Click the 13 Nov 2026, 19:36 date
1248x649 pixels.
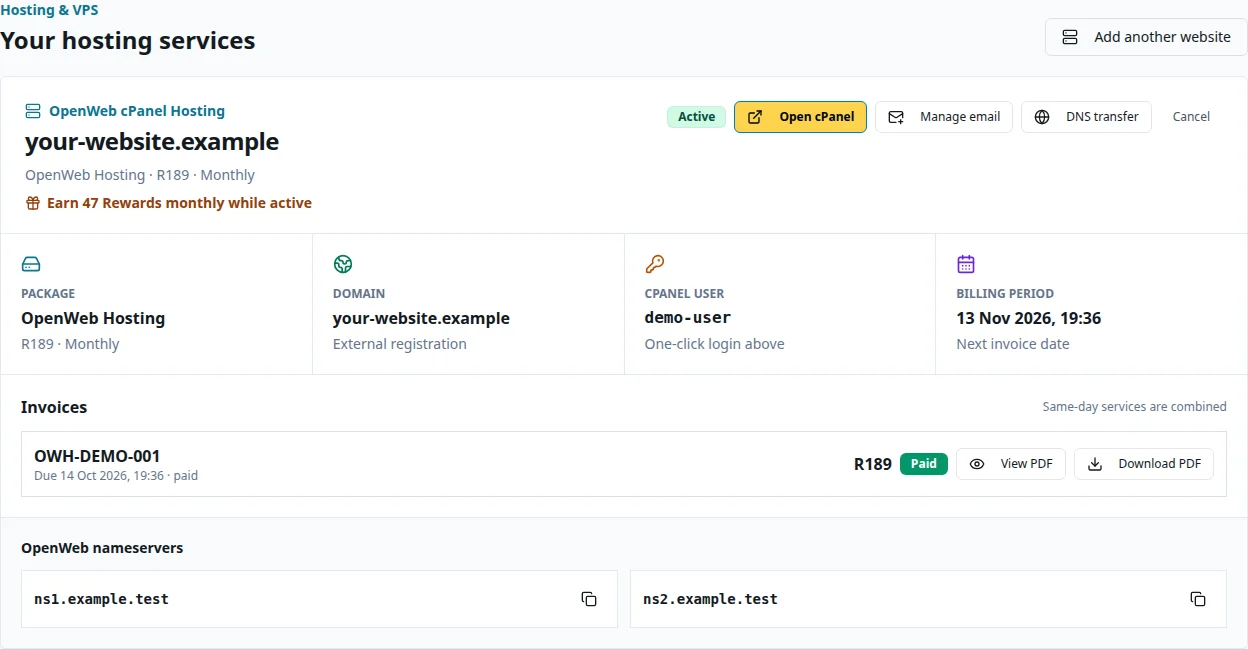click(1029, 318)
